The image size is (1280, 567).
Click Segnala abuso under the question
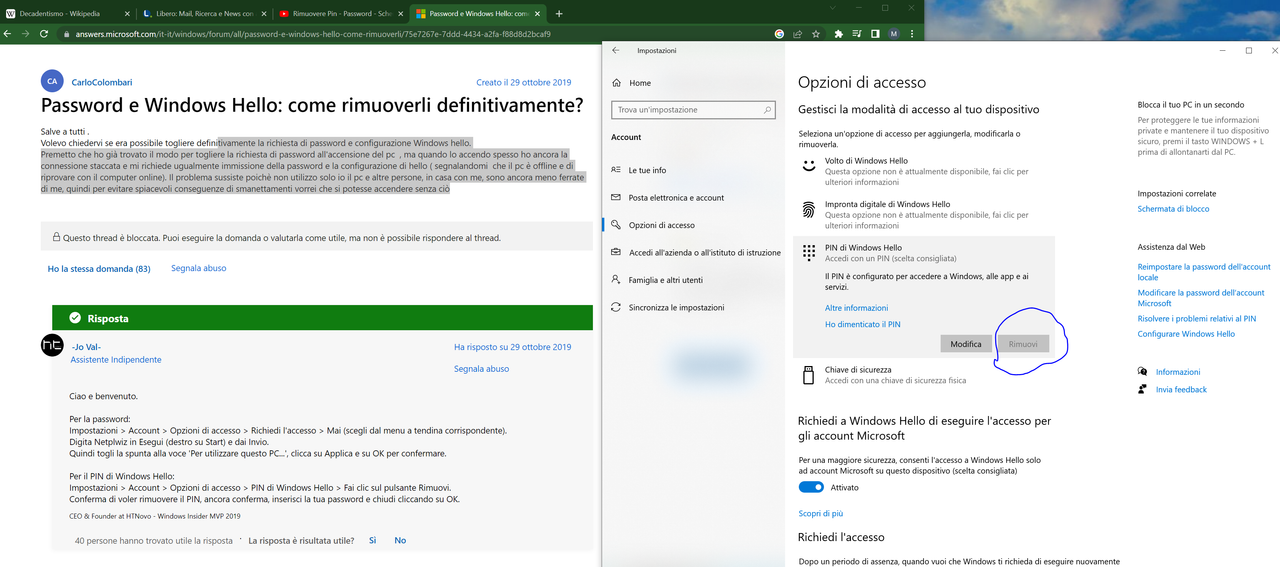(198, 268)
